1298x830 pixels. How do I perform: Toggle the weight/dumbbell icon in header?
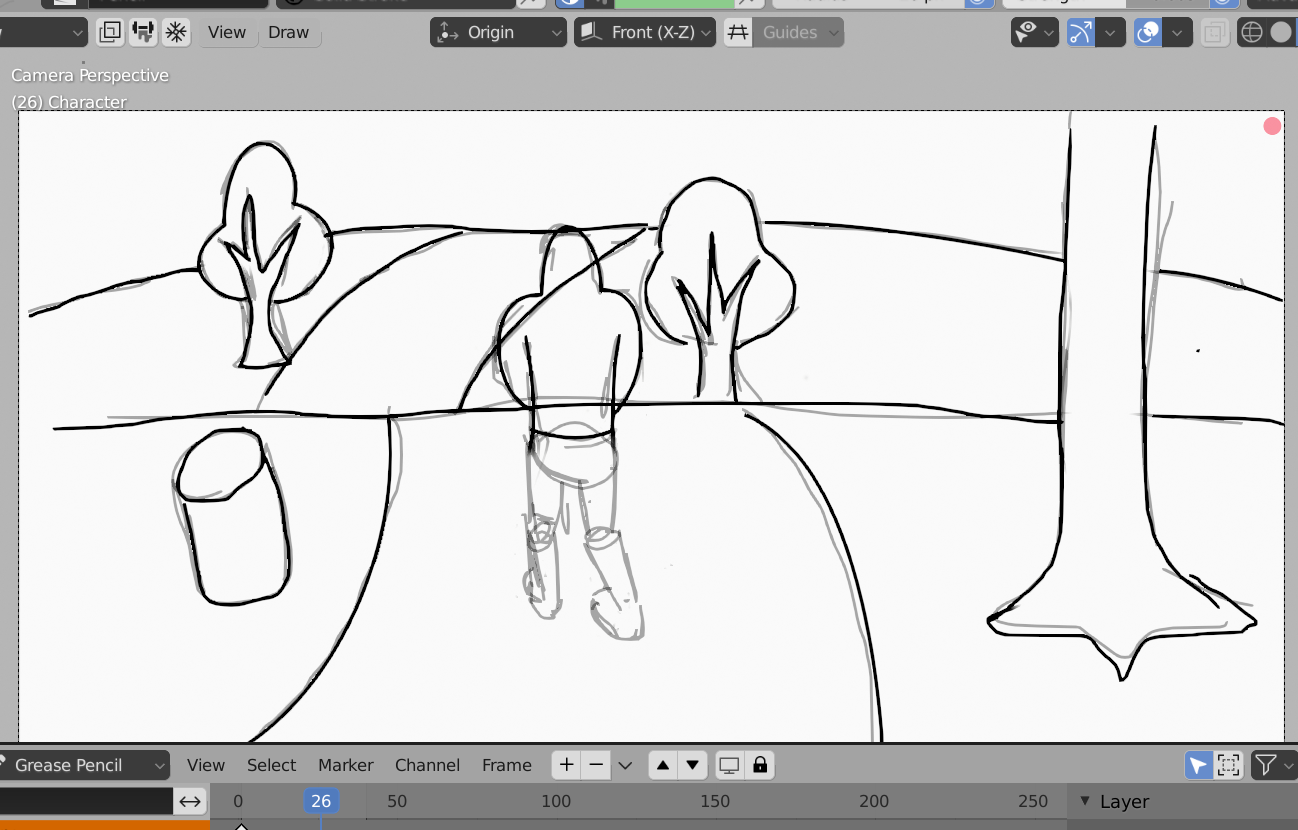tap(143, 32)
